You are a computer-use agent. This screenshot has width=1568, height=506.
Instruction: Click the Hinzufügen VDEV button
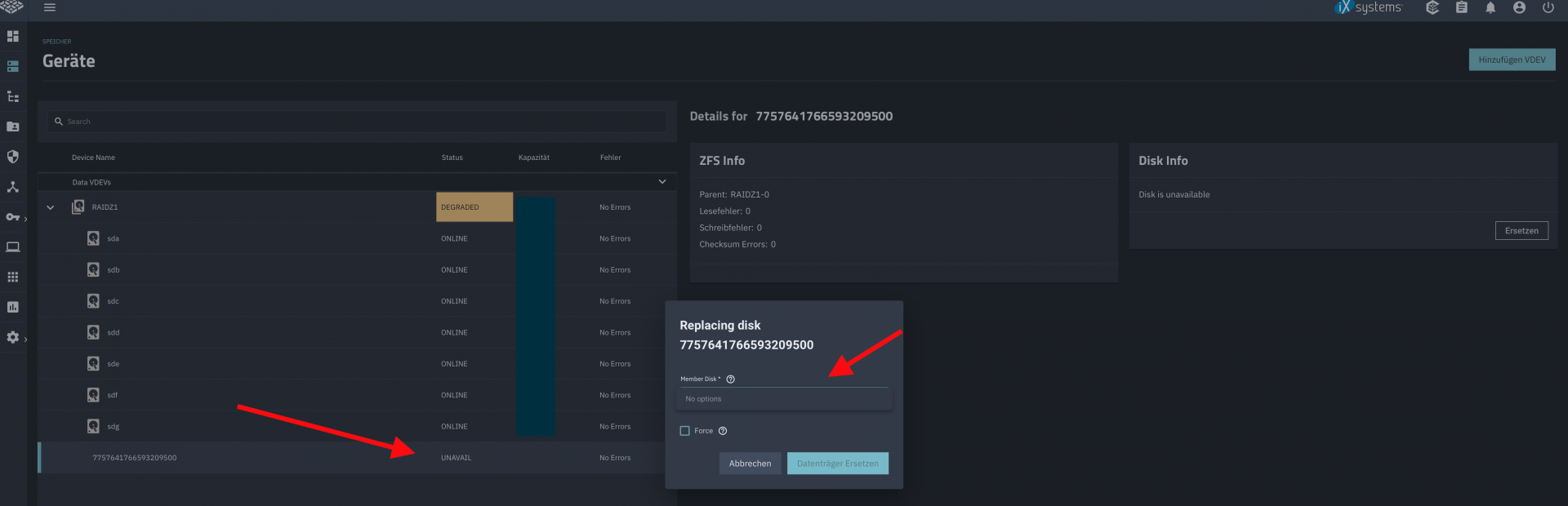click(1512, 60)
